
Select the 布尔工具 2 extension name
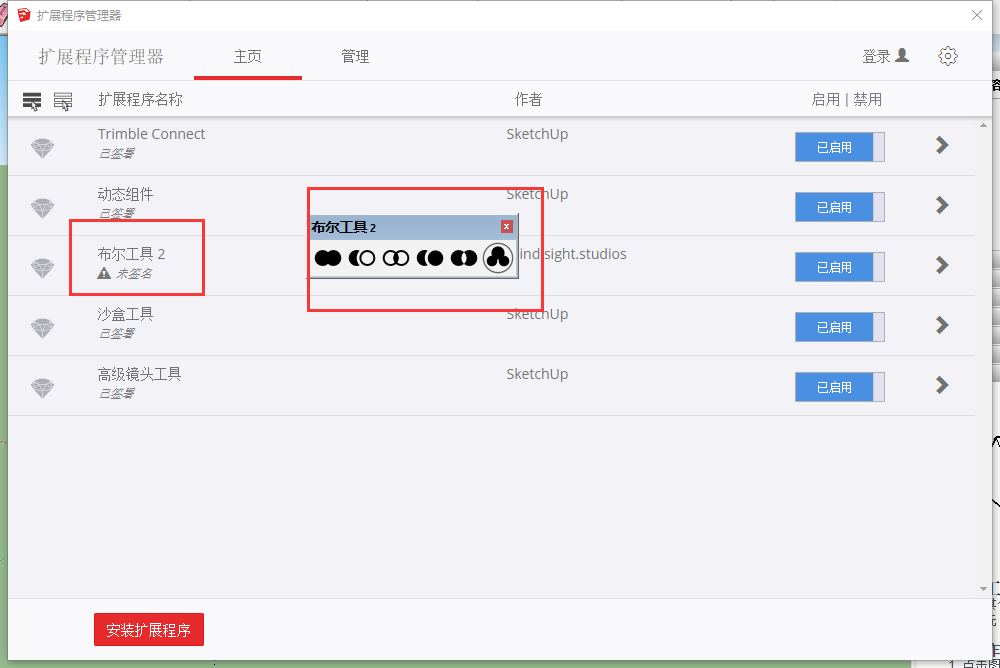pos(131,254)
